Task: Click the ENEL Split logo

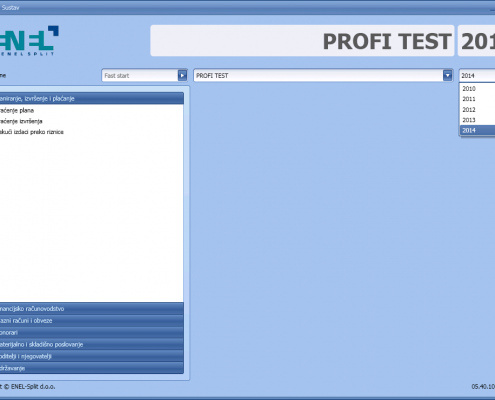Action: 28,41
